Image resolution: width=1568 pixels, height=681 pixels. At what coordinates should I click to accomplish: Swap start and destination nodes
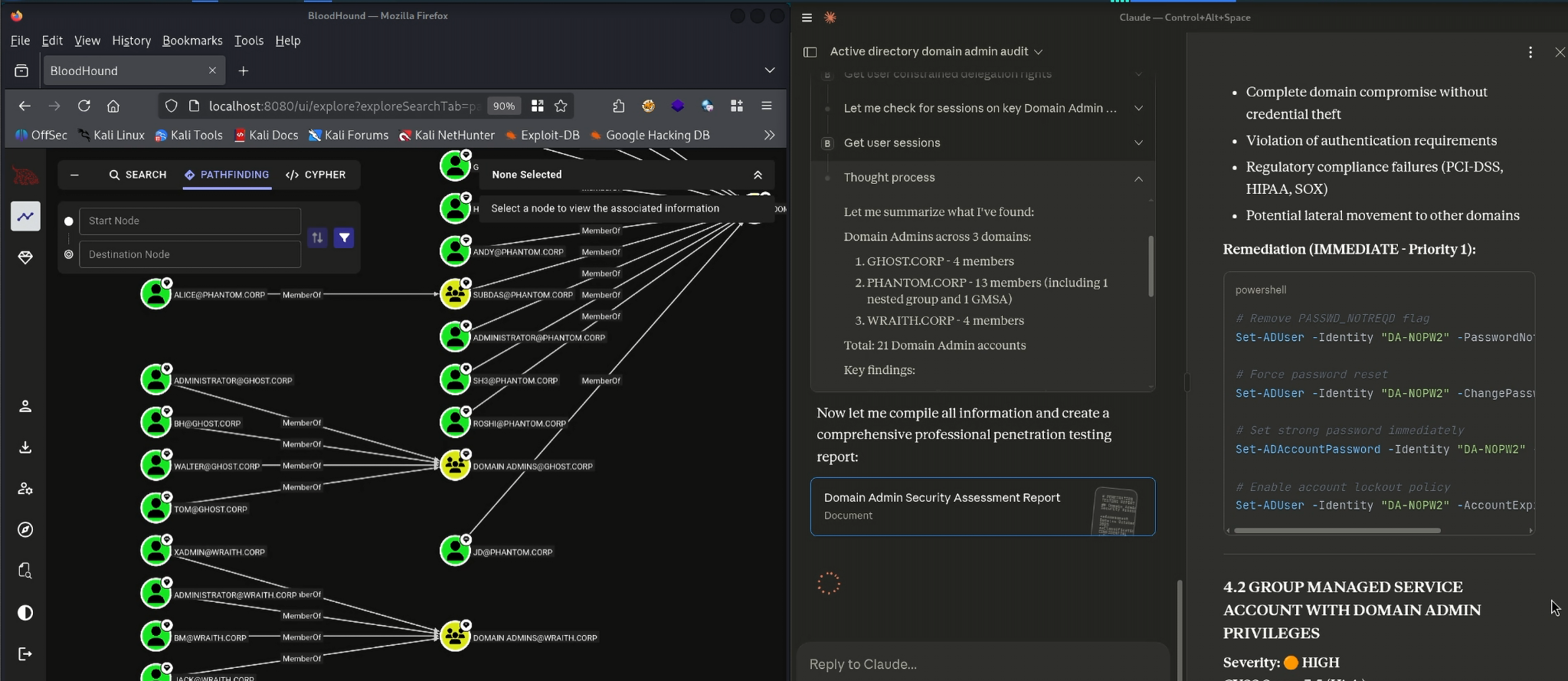(x=317, y=238)
